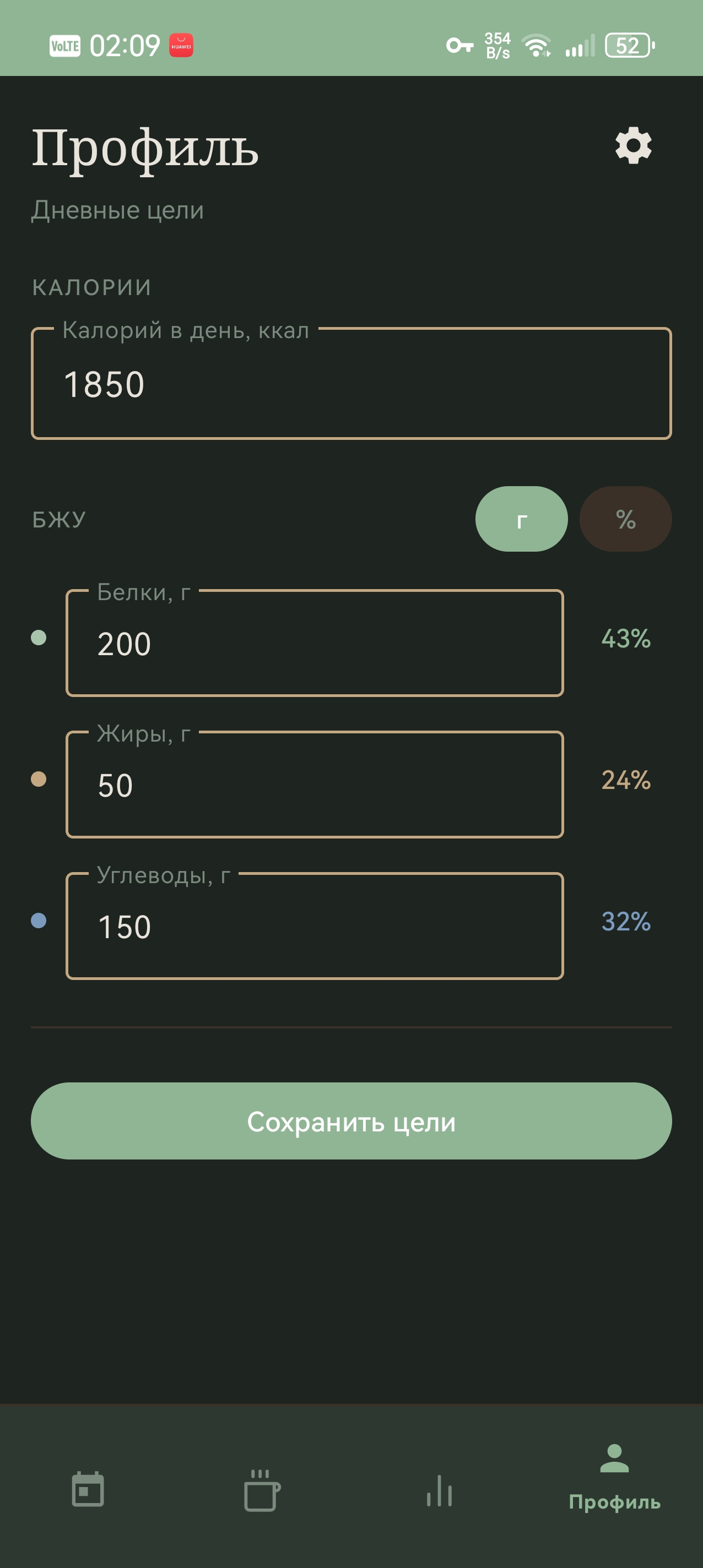Open the calendar tab icon
703x1568 pixels.
pyautogui.click(x=88, y=1489)
